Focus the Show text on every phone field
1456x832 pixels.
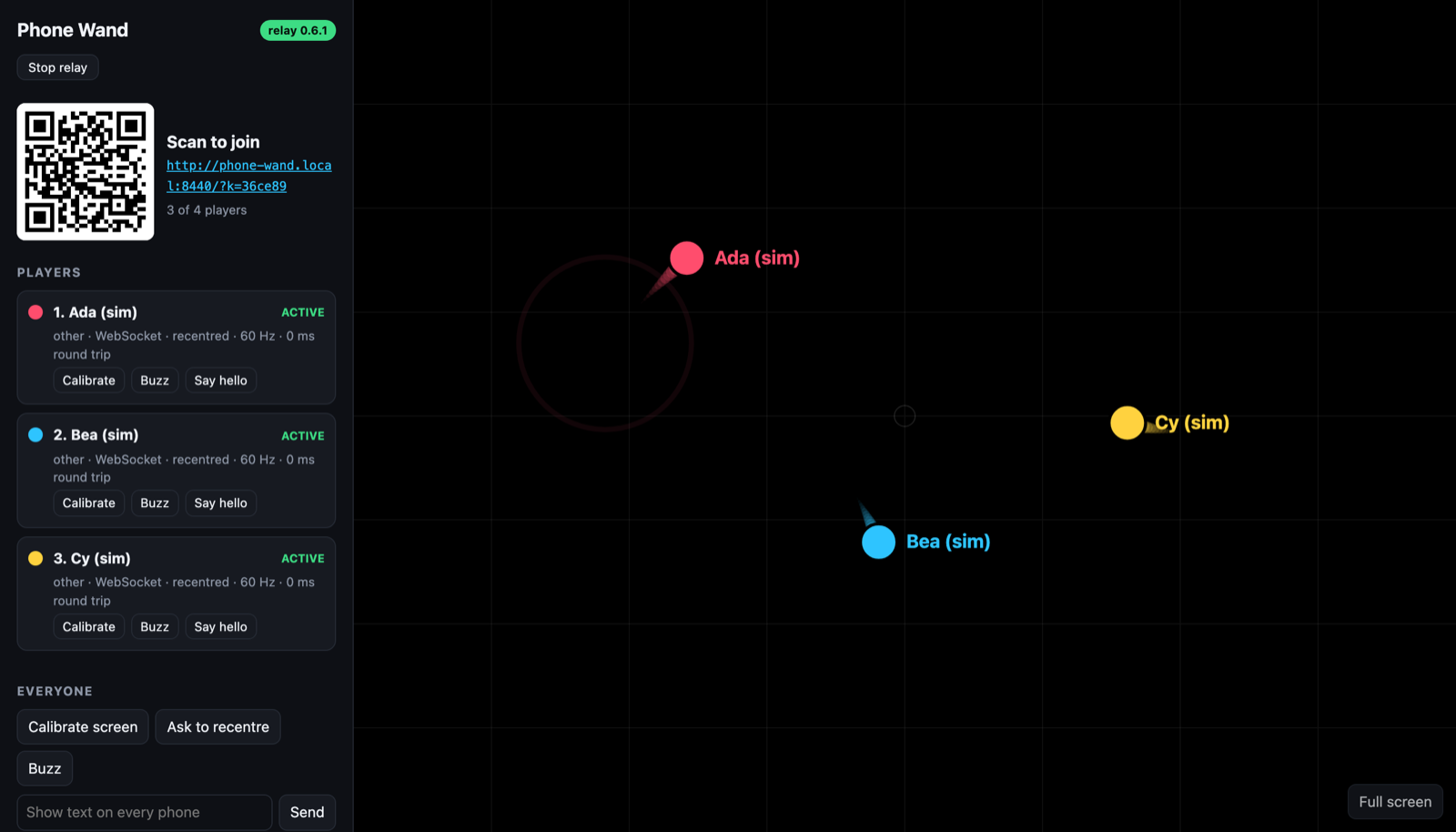click(x=145, y=812)
